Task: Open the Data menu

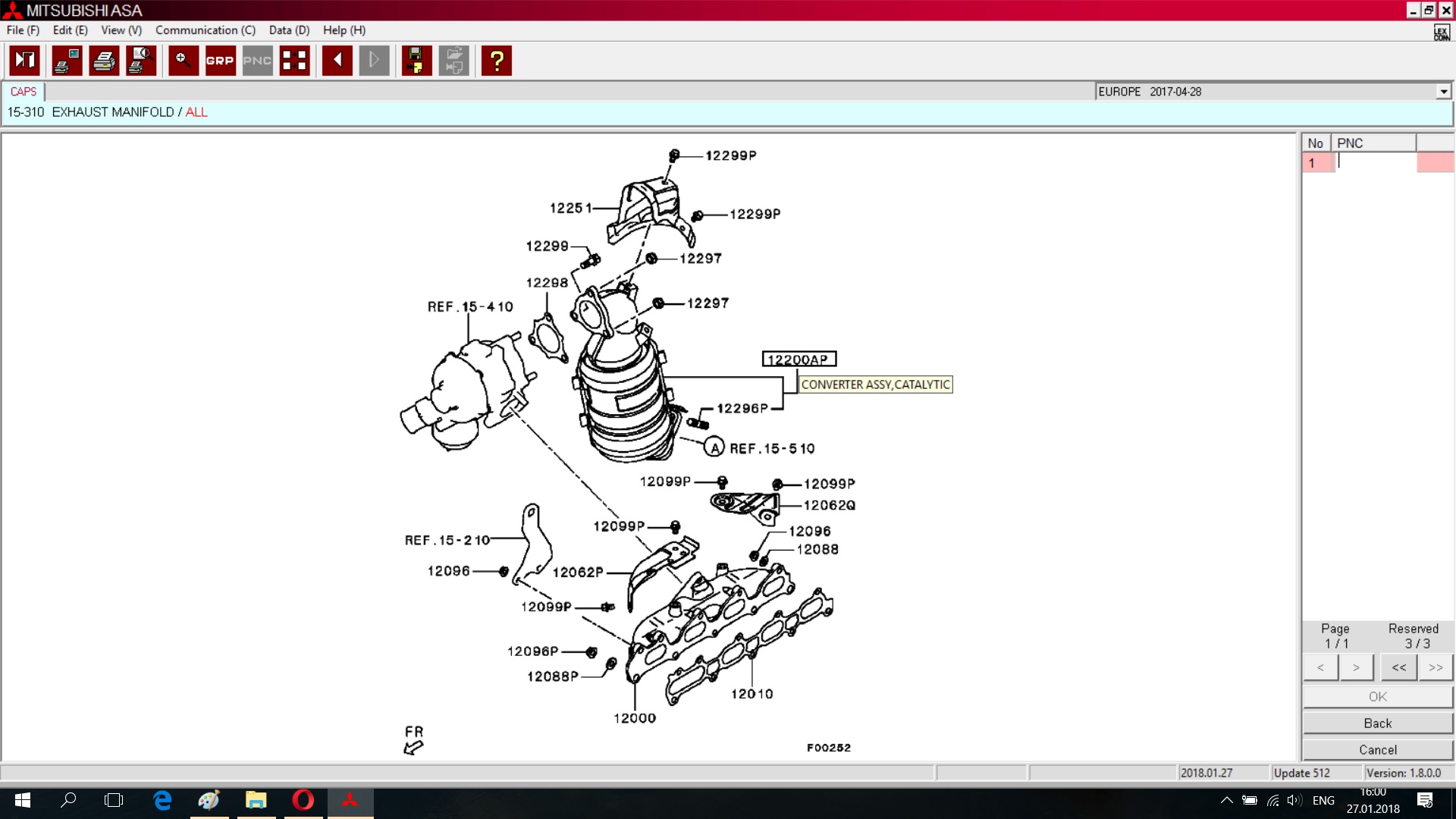Action: point(289,30)
